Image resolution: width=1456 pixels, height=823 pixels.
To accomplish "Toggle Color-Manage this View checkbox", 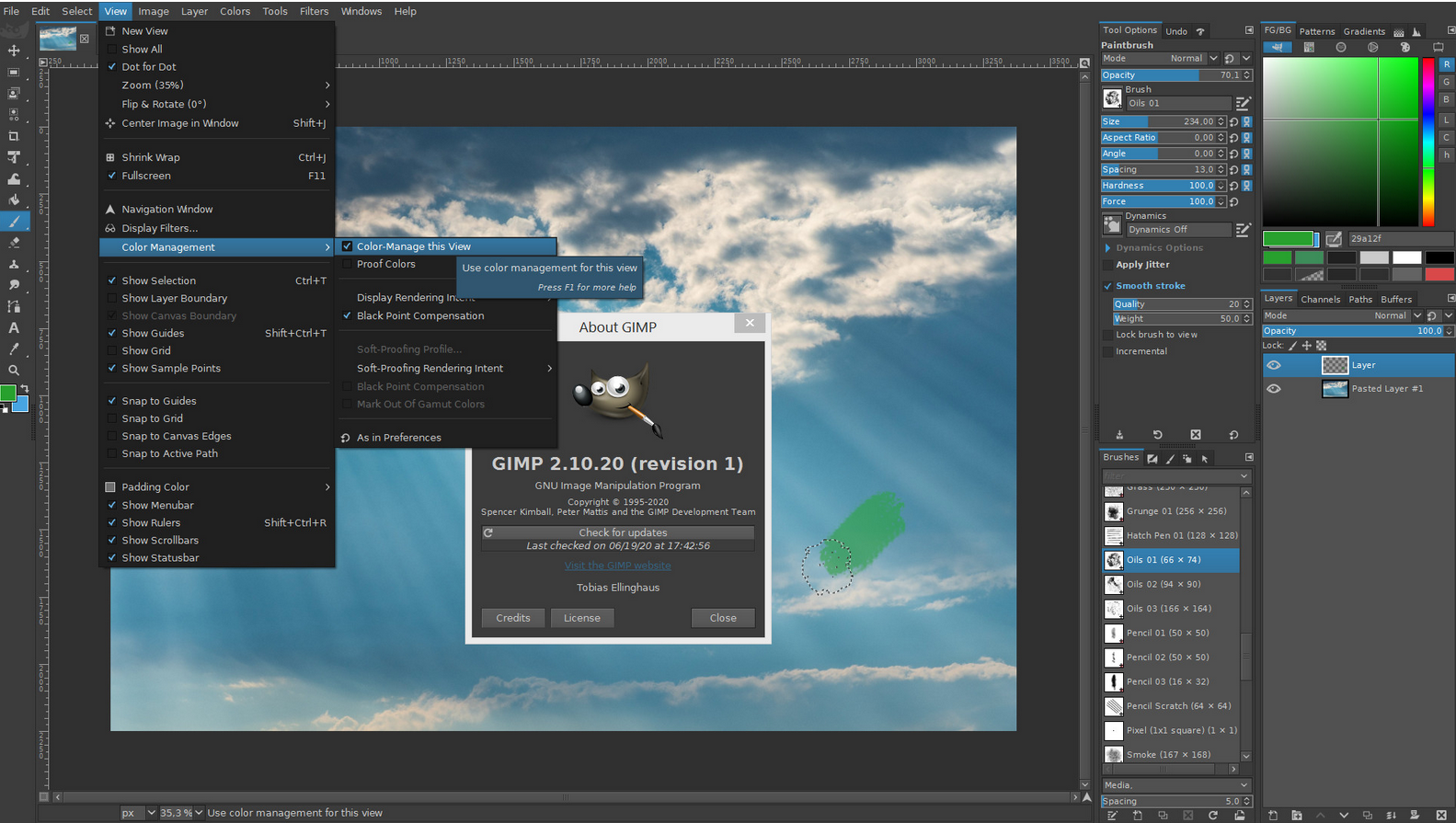I will [x=347, y=246].
